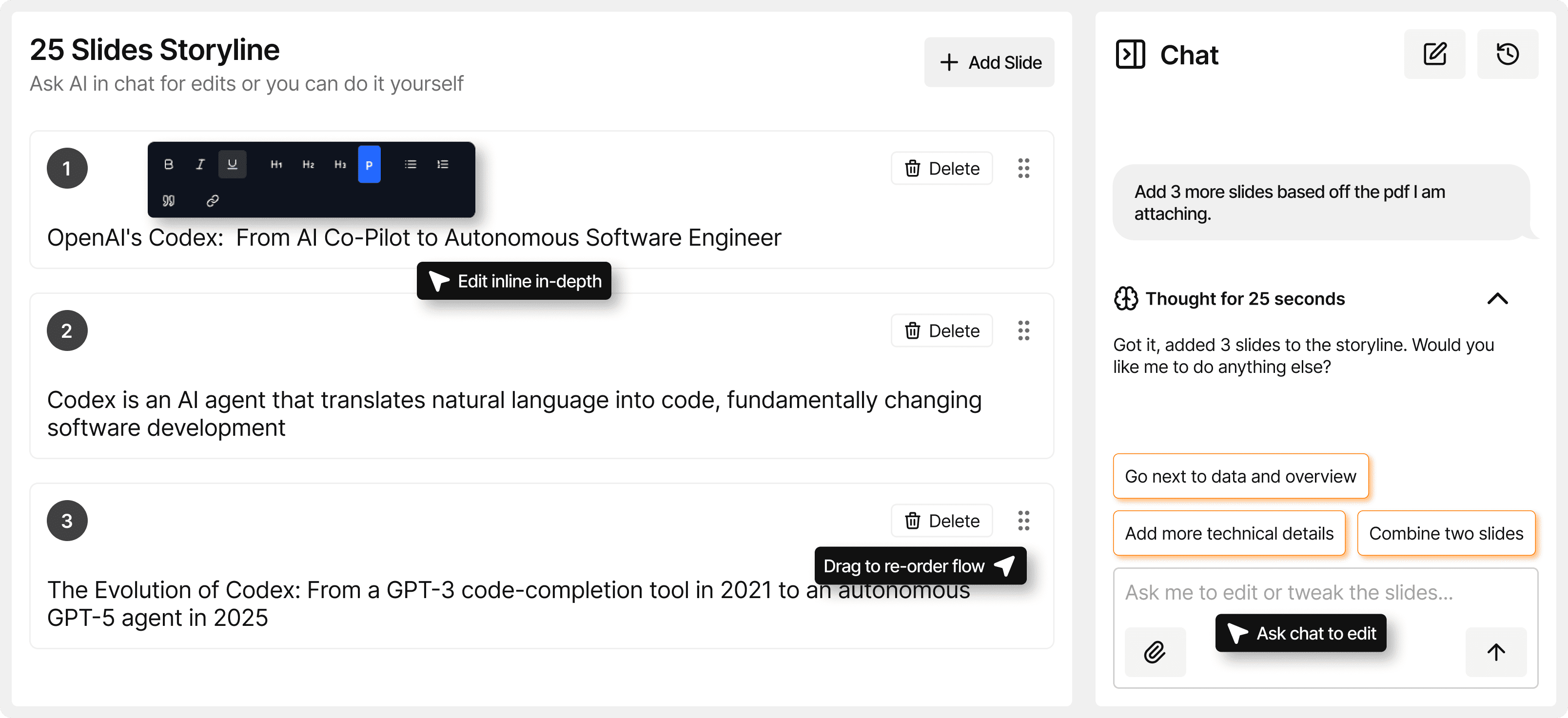Image resolution: width=1568 pixels, height=718 pixels.
Task: Click the Add Slide button
Action: click(x=989, y=62)
